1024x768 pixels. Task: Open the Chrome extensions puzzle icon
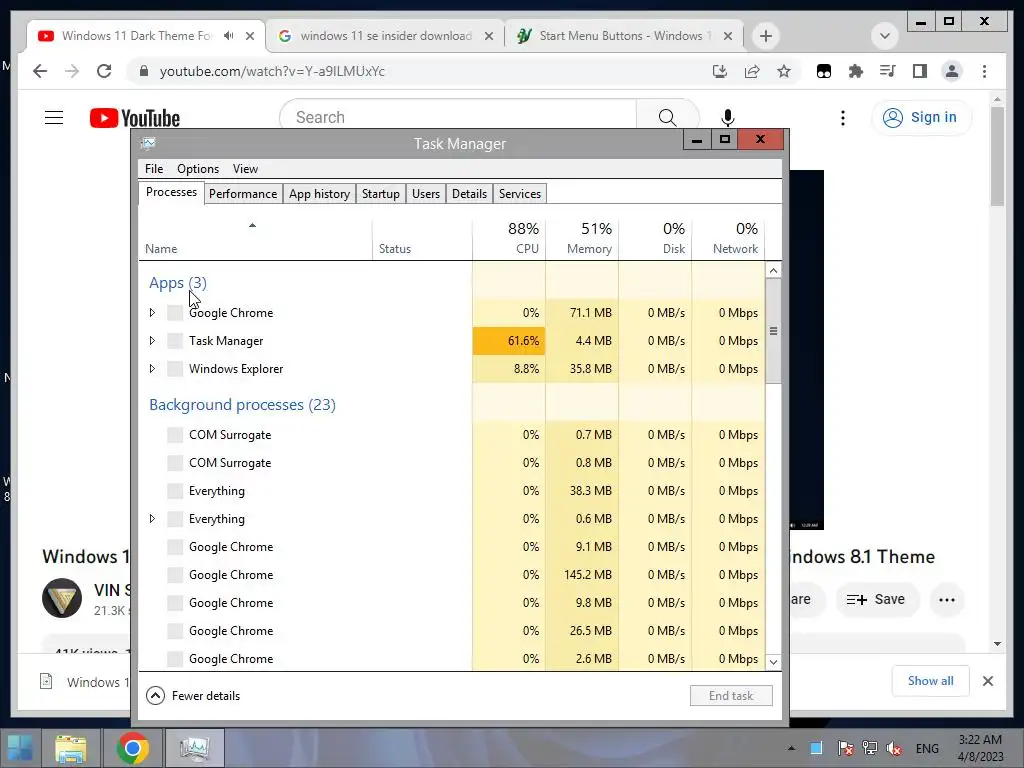(856, 71)
